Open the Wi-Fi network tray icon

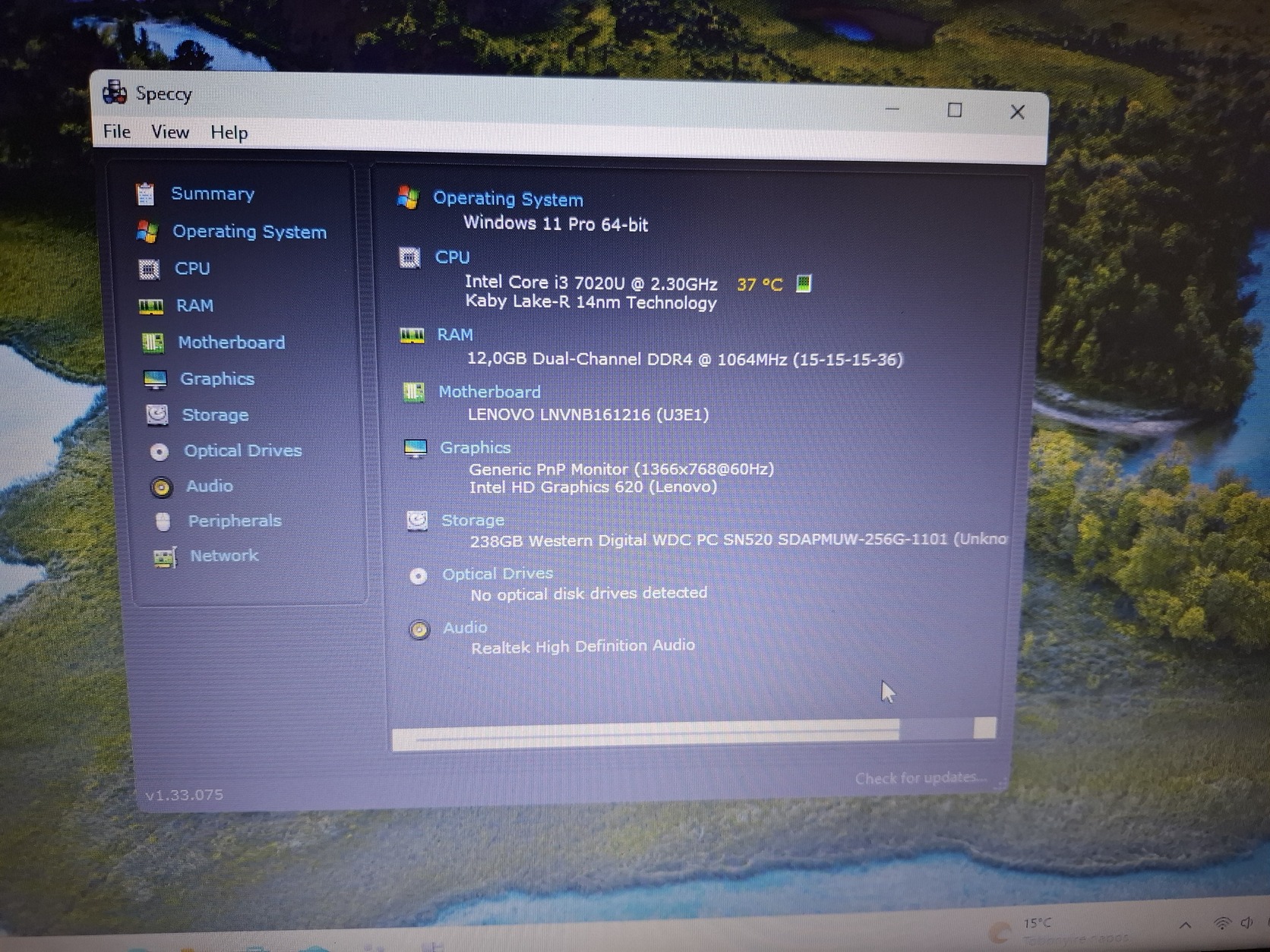click(1222, 923)
